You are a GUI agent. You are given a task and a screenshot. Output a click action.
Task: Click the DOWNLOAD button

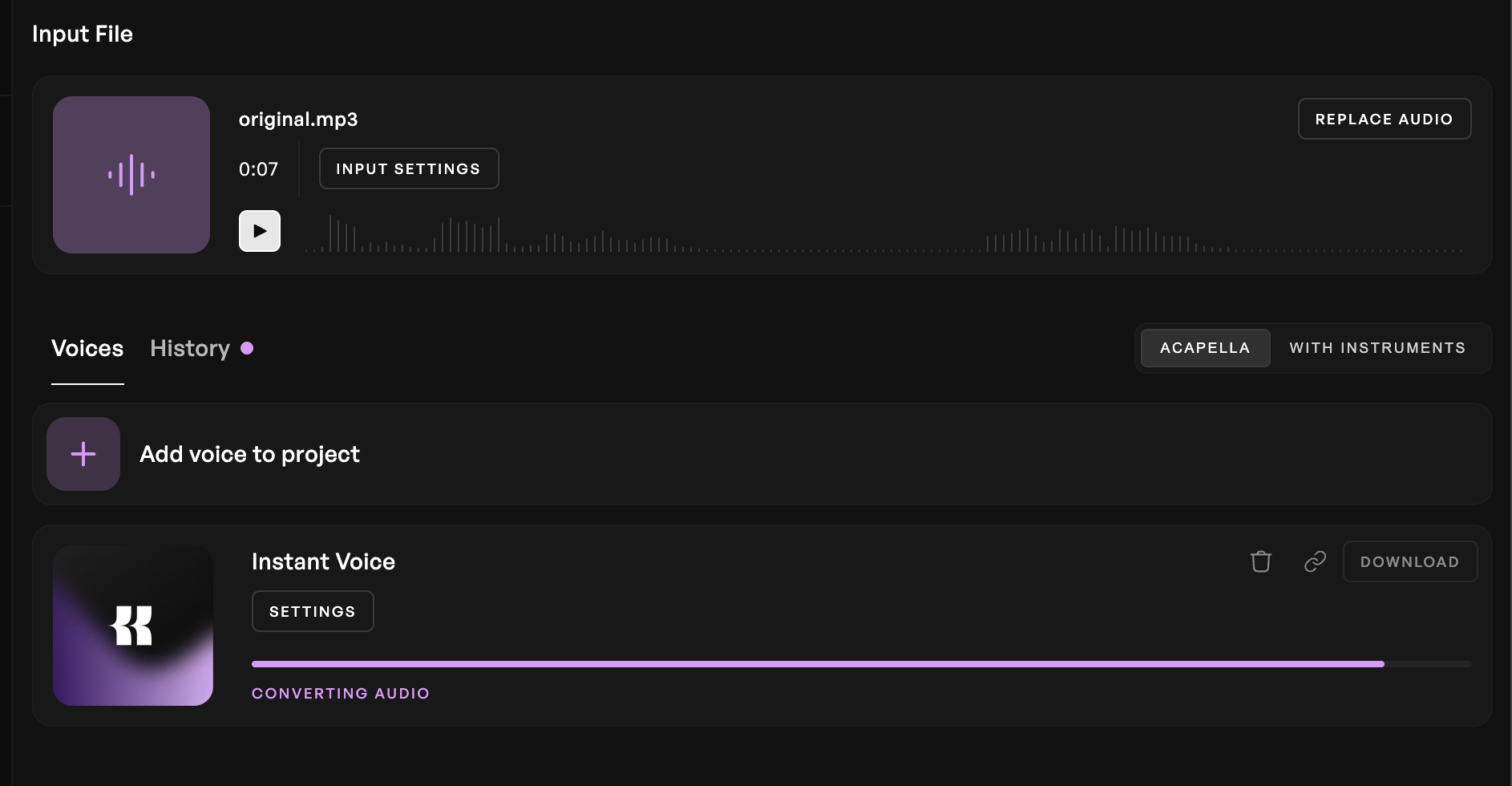1410,561
